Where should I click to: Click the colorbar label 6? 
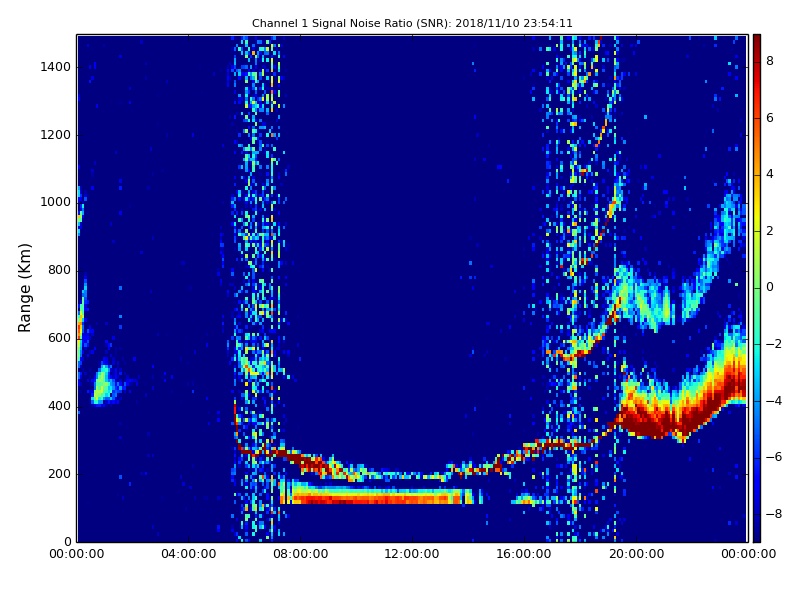pyautogui.click(x=770, y=118)
